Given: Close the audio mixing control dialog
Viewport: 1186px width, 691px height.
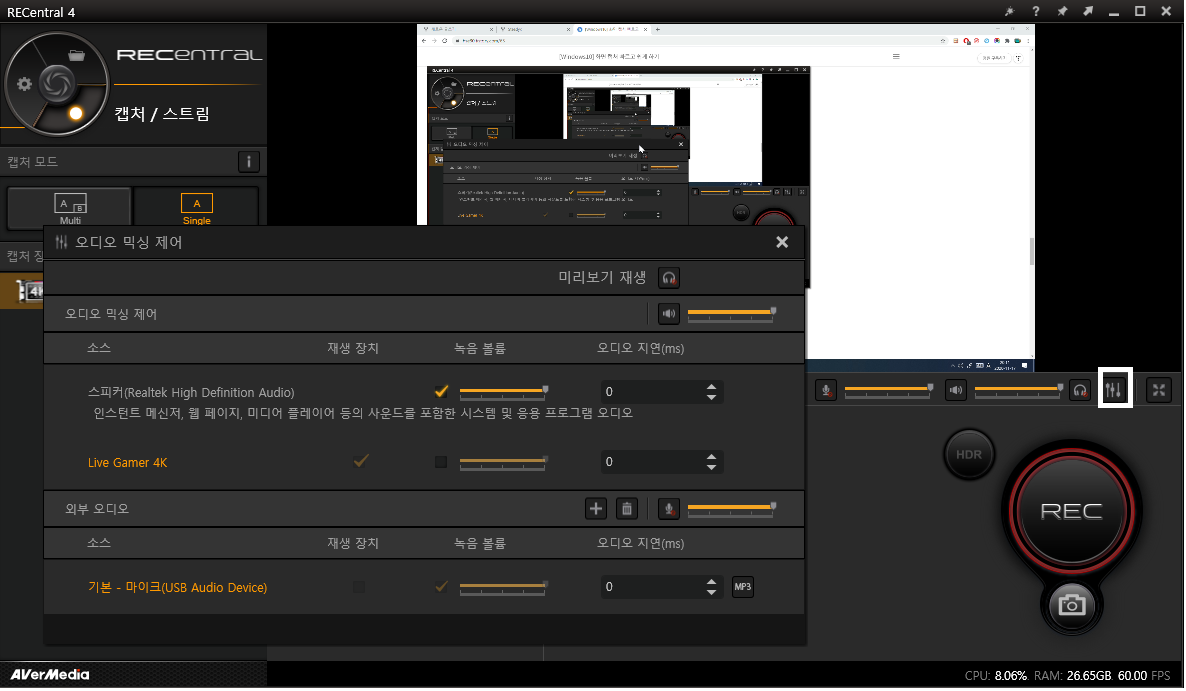Looking at the screenshot, I should point(782,242).
